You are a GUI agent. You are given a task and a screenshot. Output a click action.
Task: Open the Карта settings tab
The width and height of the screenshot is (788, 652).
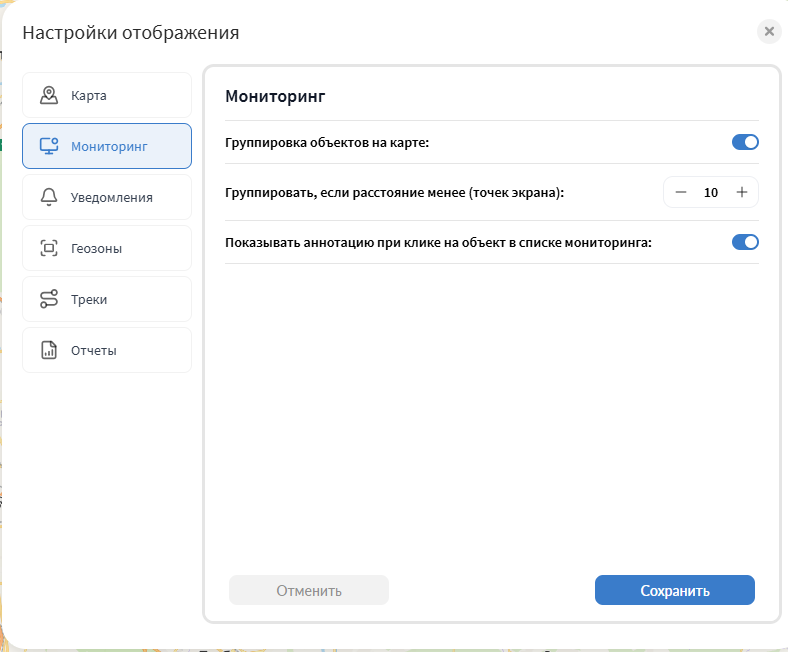point(107,95)
